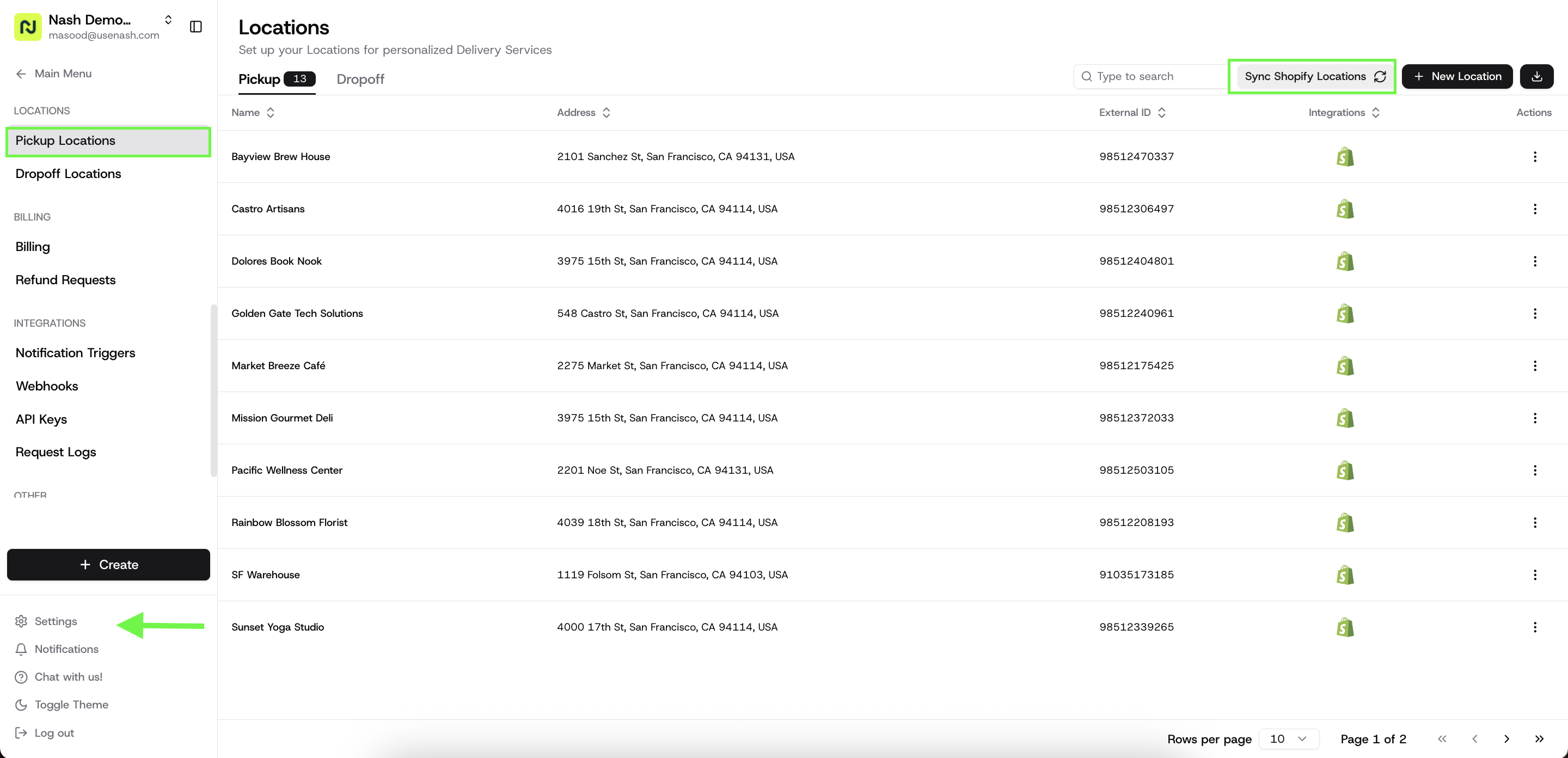Collapse the sidebar using the panel icon
Viewport: 1568px width, 758px height.
[x=195, y=27]
